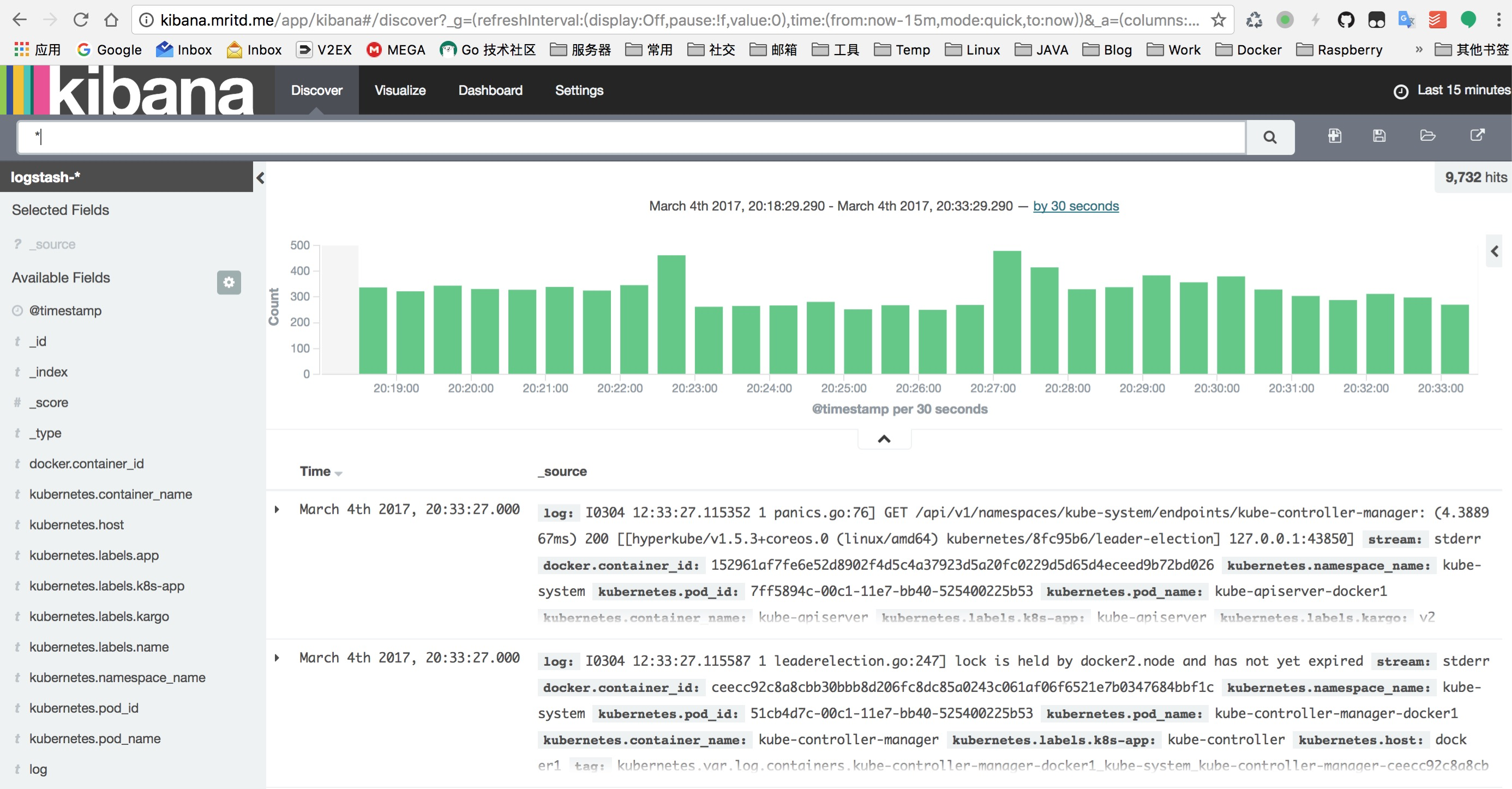
Task: Click the Kibana Dashboard nav icon
Action: click(x=489, y=90)
